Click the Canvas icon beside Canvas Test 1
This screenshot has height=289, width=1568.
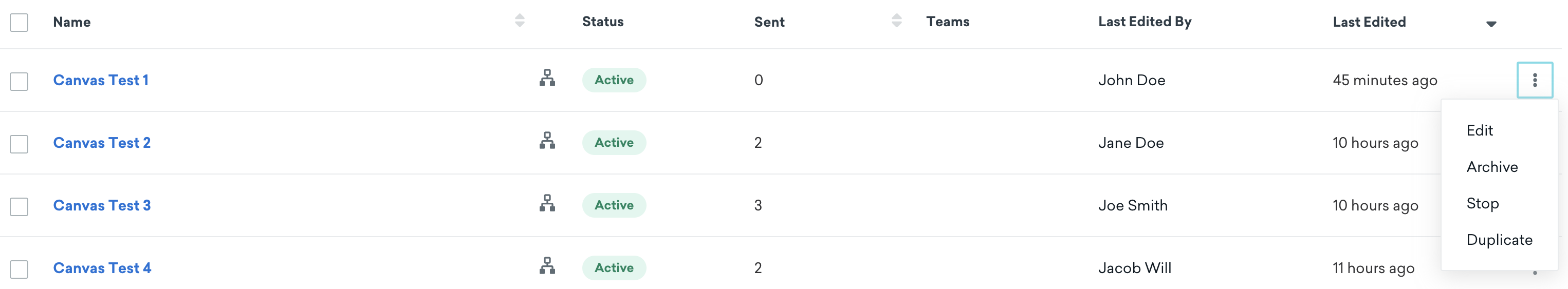tap(547, 79)
